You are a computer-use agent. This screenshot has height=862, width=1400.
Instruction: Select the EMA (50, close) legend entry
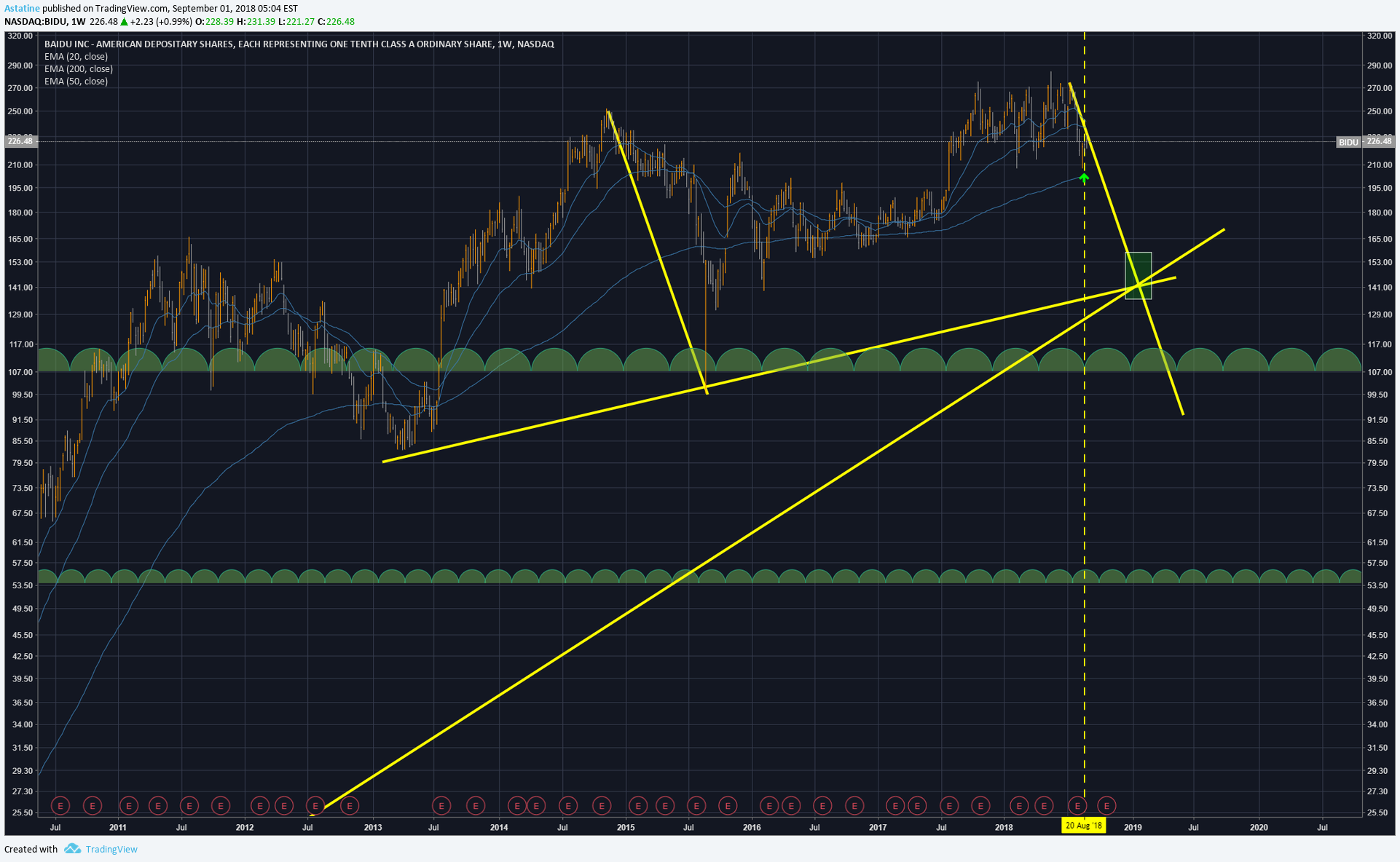click(x=76, y=81)
